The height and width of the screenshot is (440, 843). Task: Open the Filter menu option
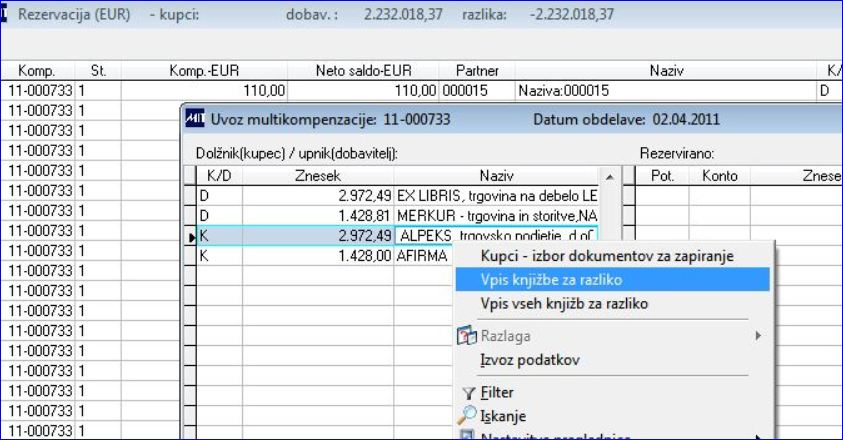coord(497,392)
